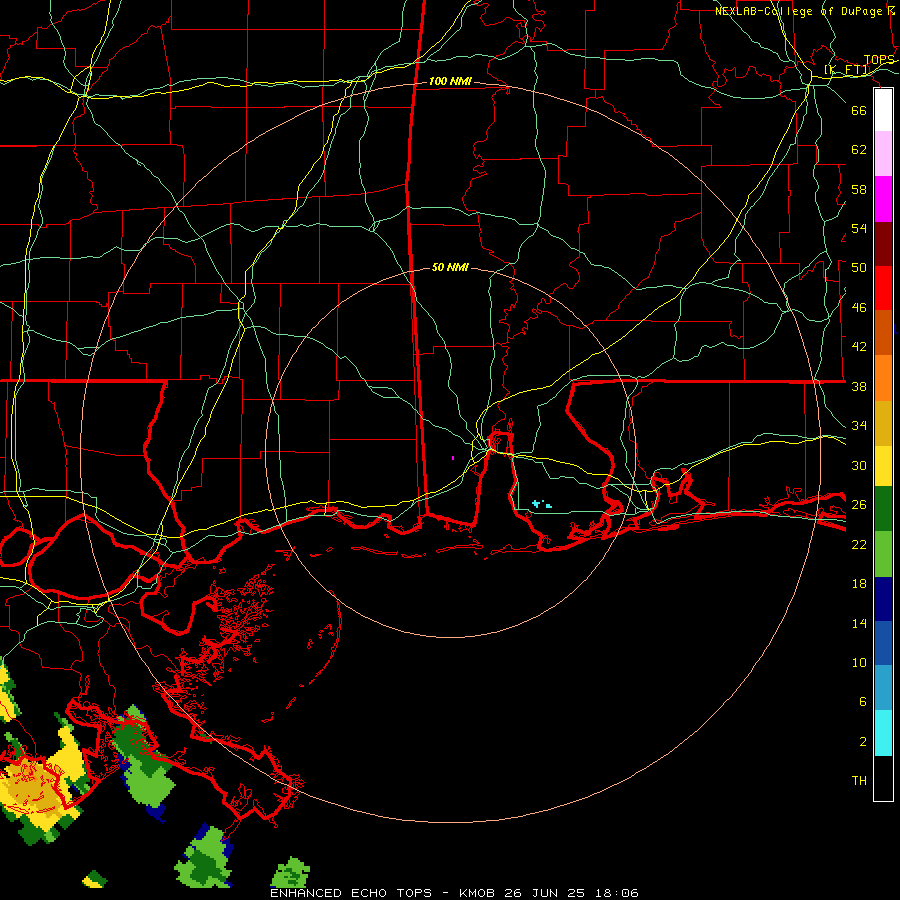
Task: Click the 50 NMI range ring label
Action: (x=451, y=267)
